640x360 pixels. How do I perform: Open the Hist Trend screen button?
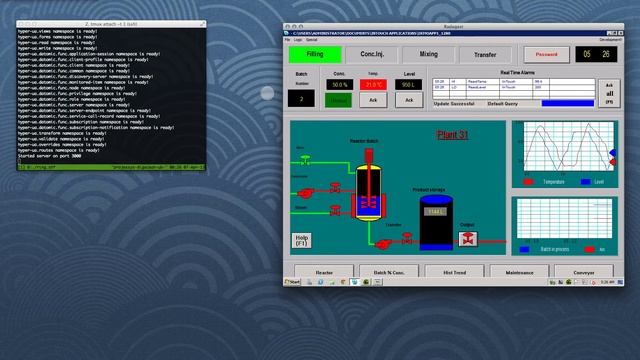454,271
